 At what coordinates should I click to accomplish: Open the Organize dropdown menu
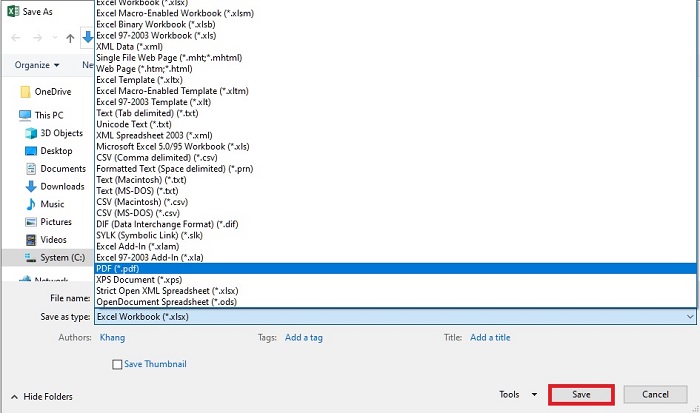click(x=37, y=65)
